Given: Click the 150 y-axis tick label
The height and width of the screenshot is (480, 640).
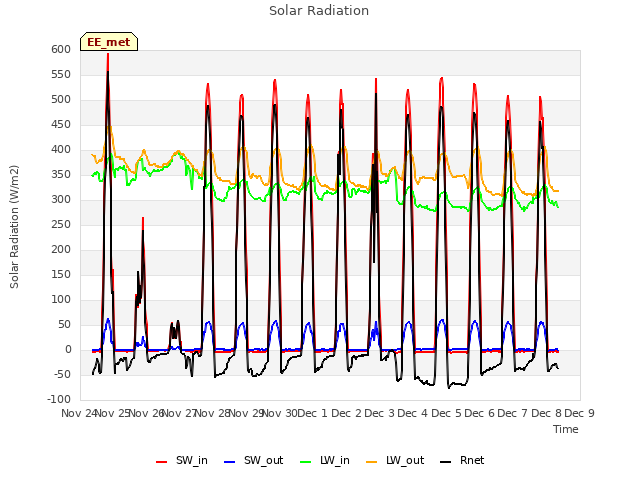Looking at the screenshot, I should coord(61,274).
